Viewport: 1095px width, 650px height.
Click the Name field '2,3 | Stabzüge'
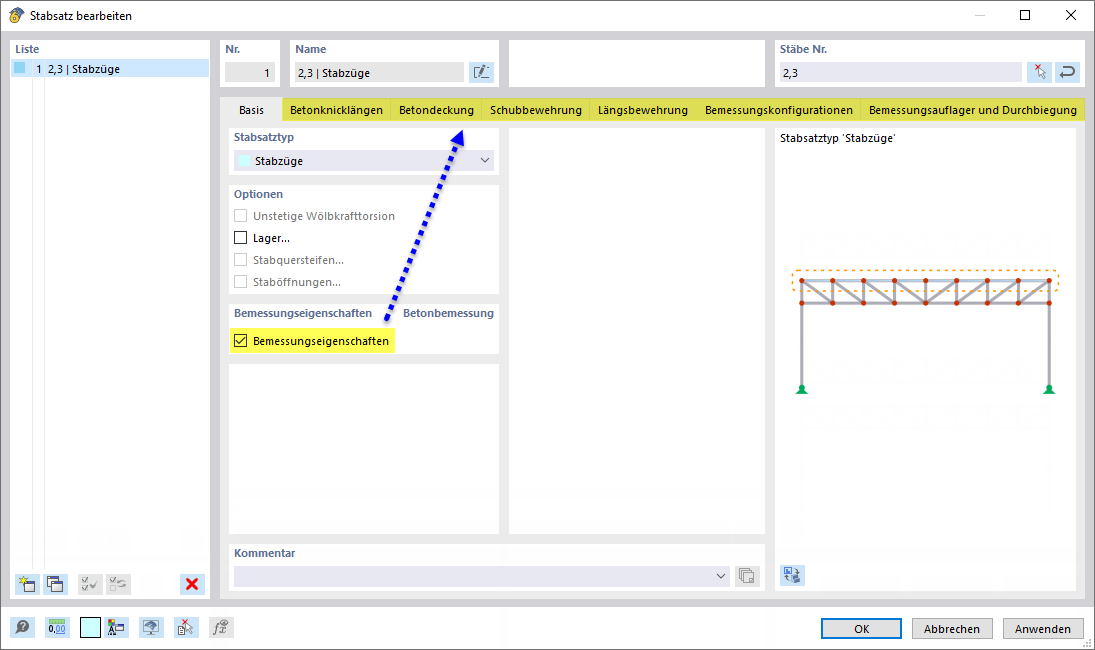coord(379,73)
